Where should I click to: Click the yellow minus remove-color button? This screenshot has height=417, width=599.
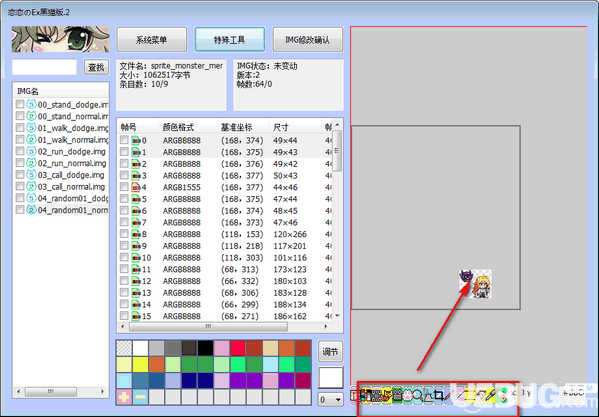click(140, 397)
